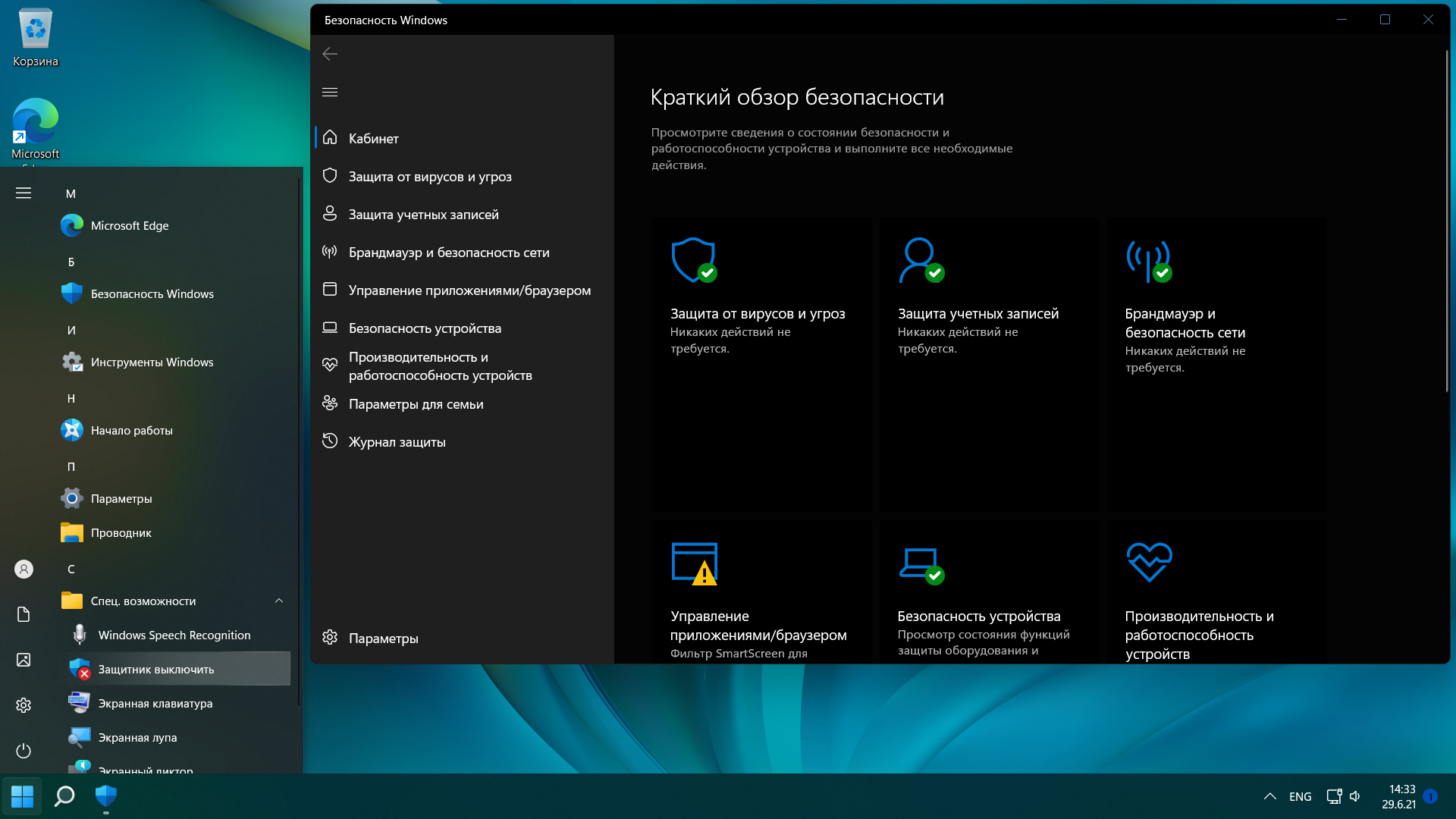Open Защита от вирусов и угроз sidebar item
The image size is (1456, 819).
429,177
